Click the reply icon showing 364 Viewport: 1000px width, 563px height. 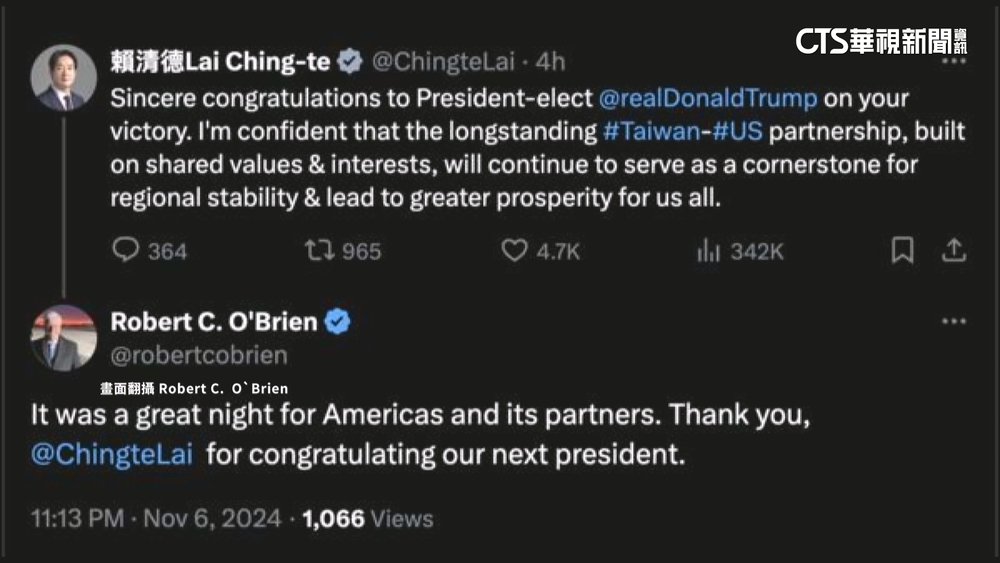126,250
